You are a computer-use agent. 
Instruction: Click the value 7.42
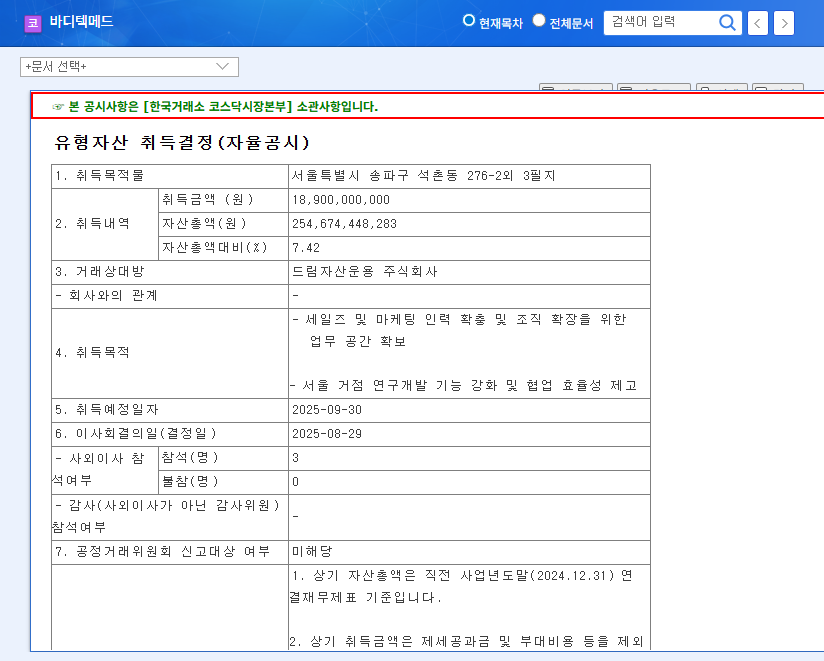tap(306, 247)
